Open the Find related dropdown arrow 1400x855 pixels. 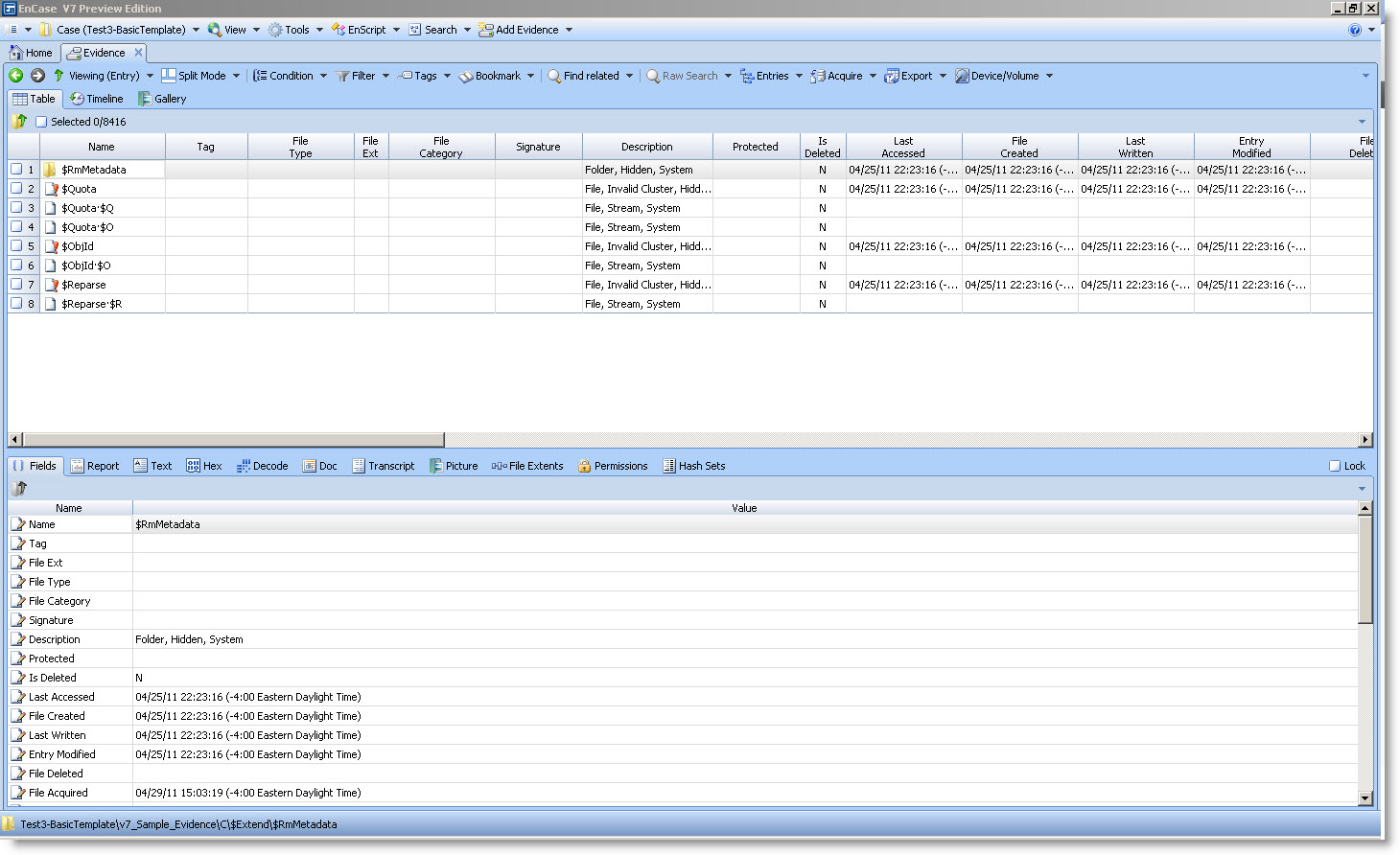(x=629, y=76)
